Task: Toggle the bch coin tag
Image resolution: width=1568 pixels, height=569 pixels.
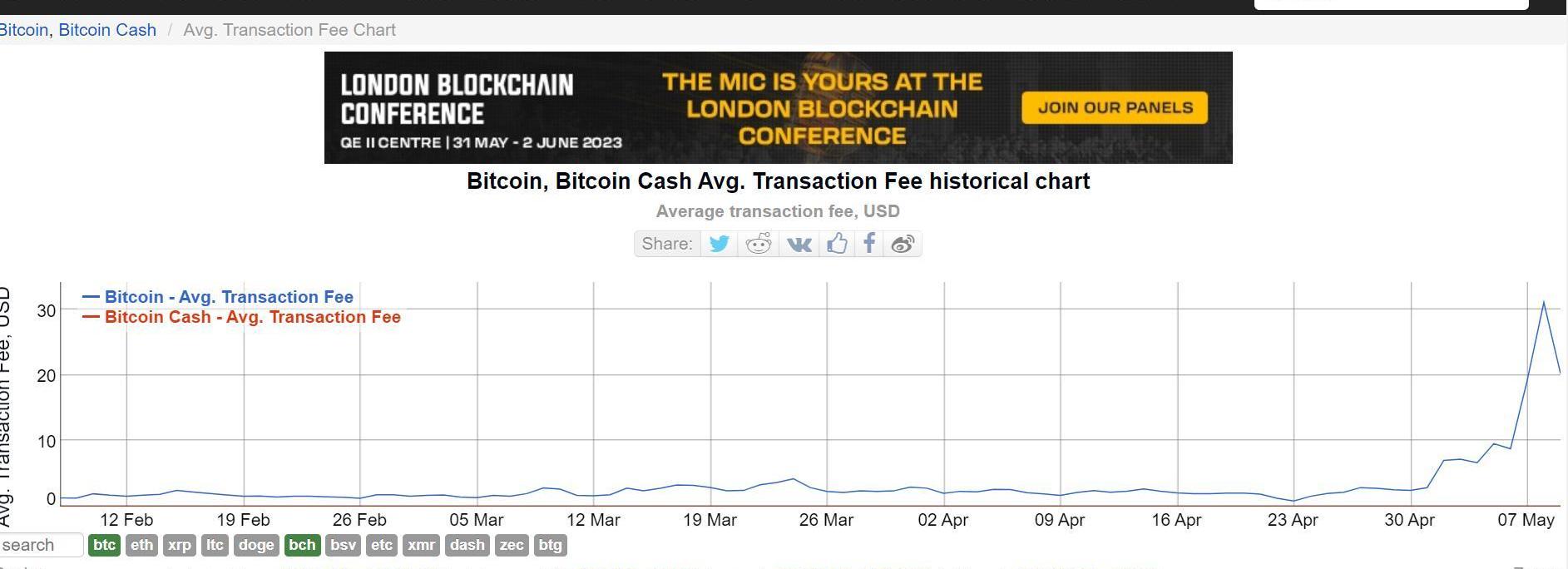Action: tap(302, 545)
